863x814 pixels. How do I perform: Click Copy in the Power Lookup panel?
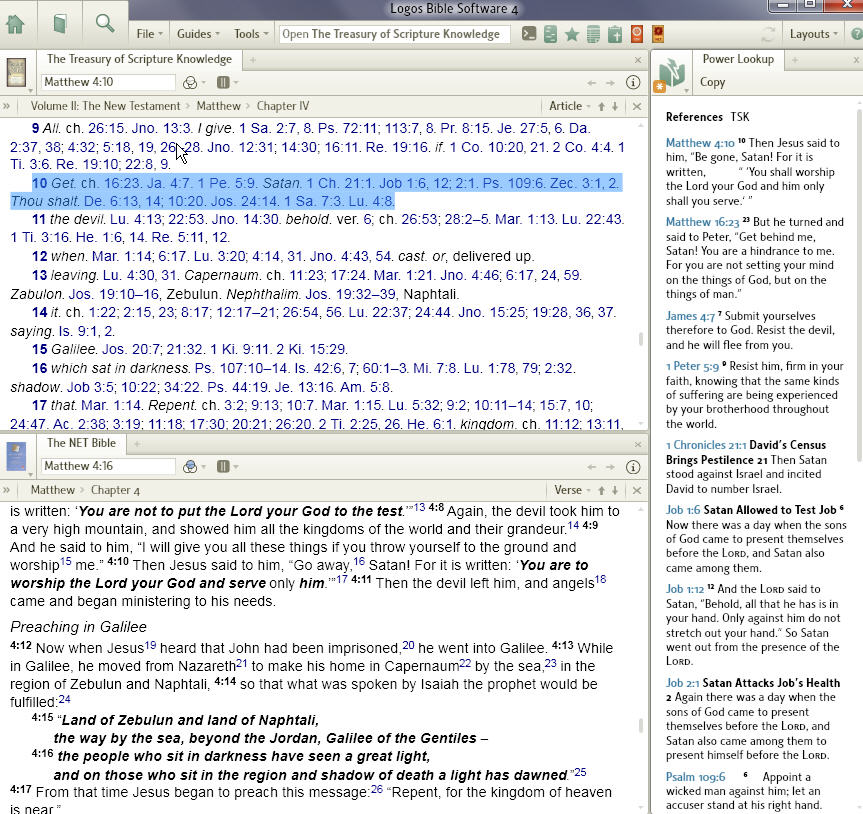tap(712, 82)
